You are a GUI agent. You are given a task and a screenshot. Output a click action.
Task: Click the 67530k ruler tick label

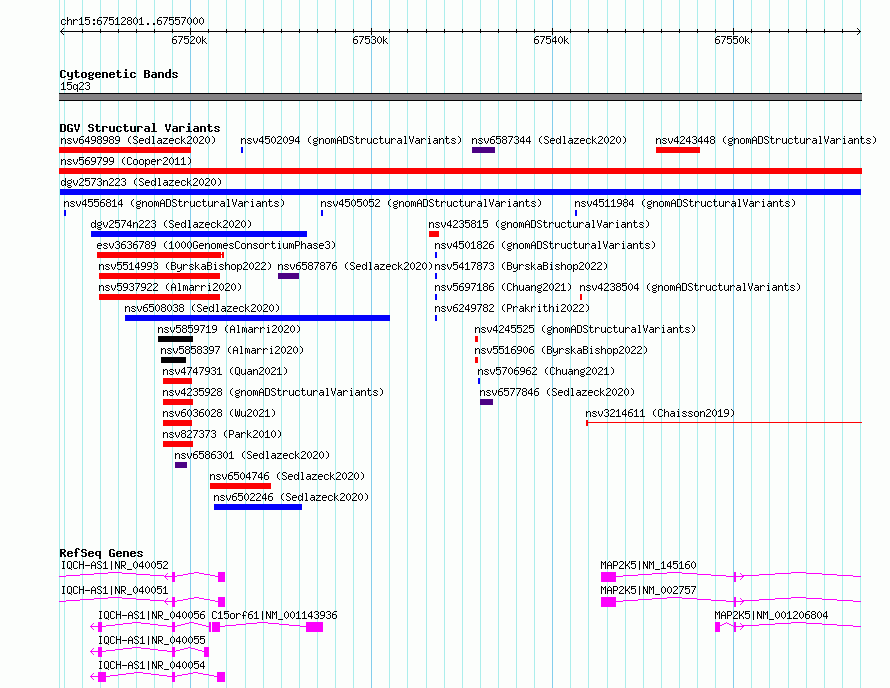(370, 40)
